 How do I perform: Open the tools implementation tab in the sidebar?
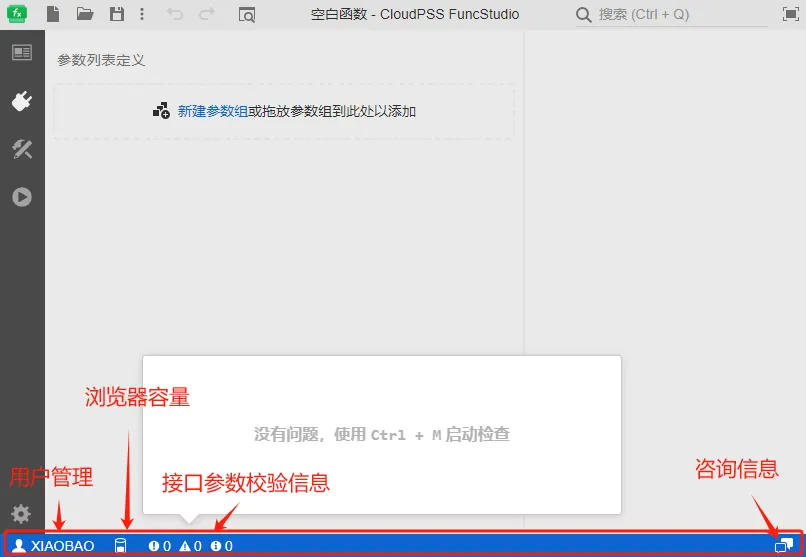(x=22, y=149)
